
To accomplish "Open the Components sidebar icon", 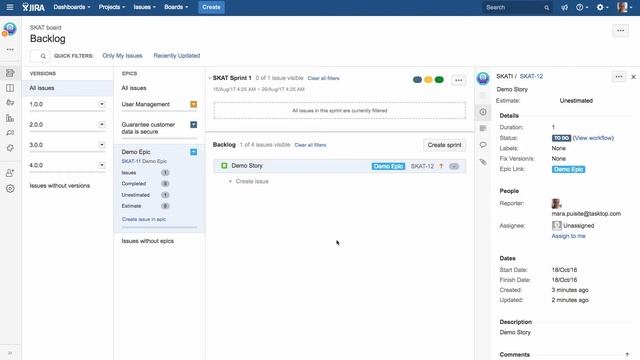I will click(10, 148).
